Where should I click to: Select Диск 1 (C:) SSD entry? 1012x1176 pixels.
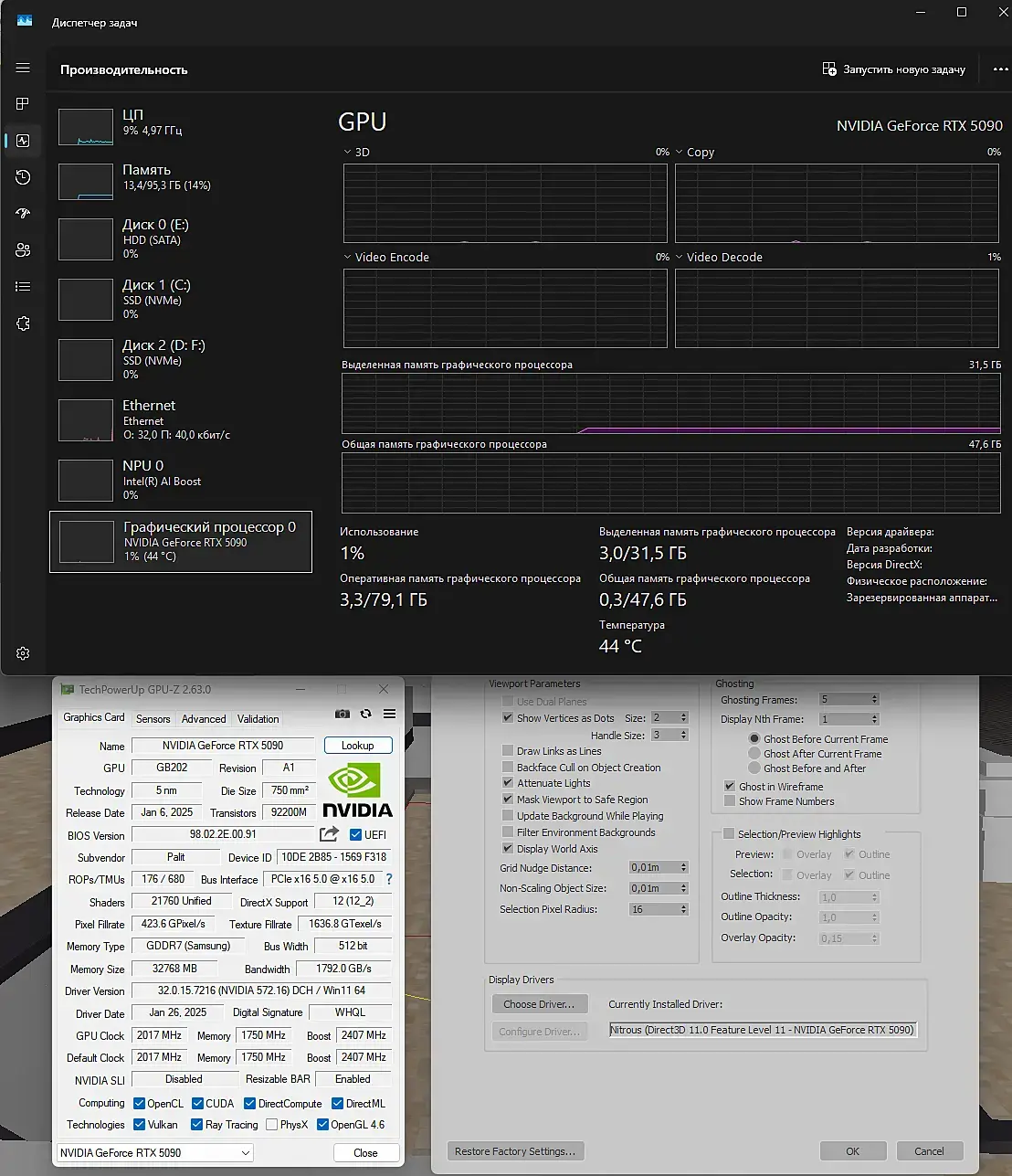(x=181, y=299)
